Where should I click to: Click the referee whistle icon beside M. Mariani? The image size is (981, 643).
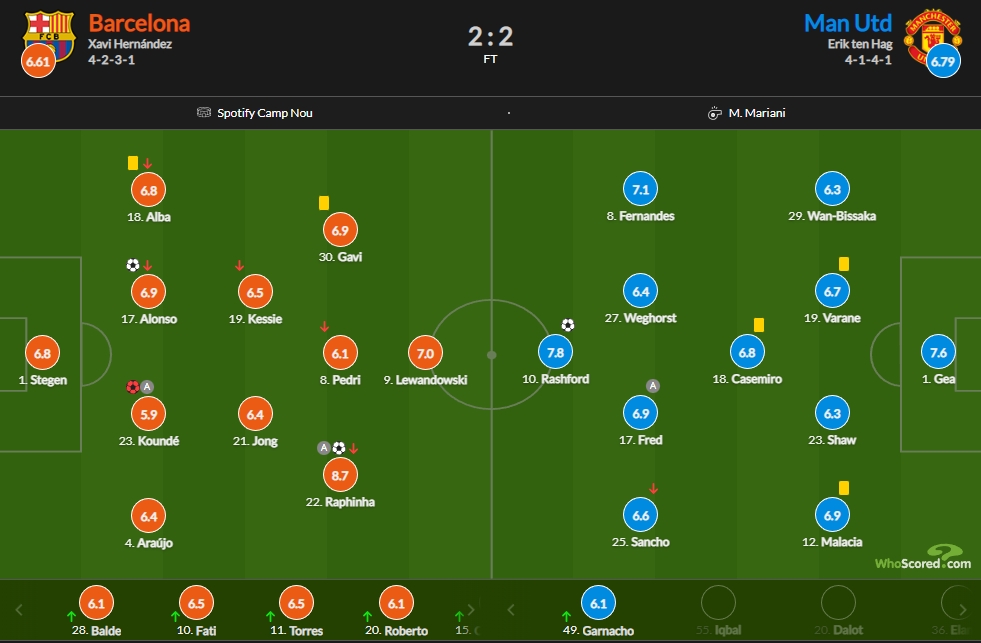pyautogui.click(x=714, y=113)
